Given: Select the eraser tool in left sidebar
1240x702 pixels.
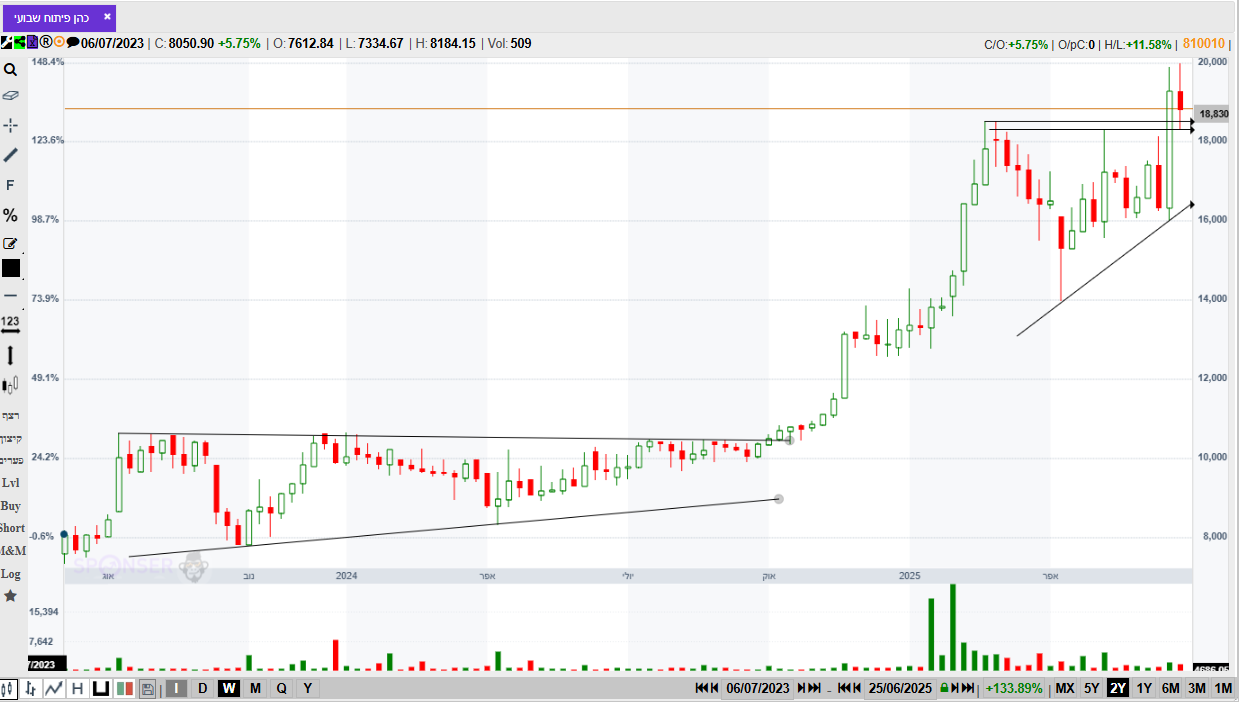Looking at the screenshot, I should 10,96.
